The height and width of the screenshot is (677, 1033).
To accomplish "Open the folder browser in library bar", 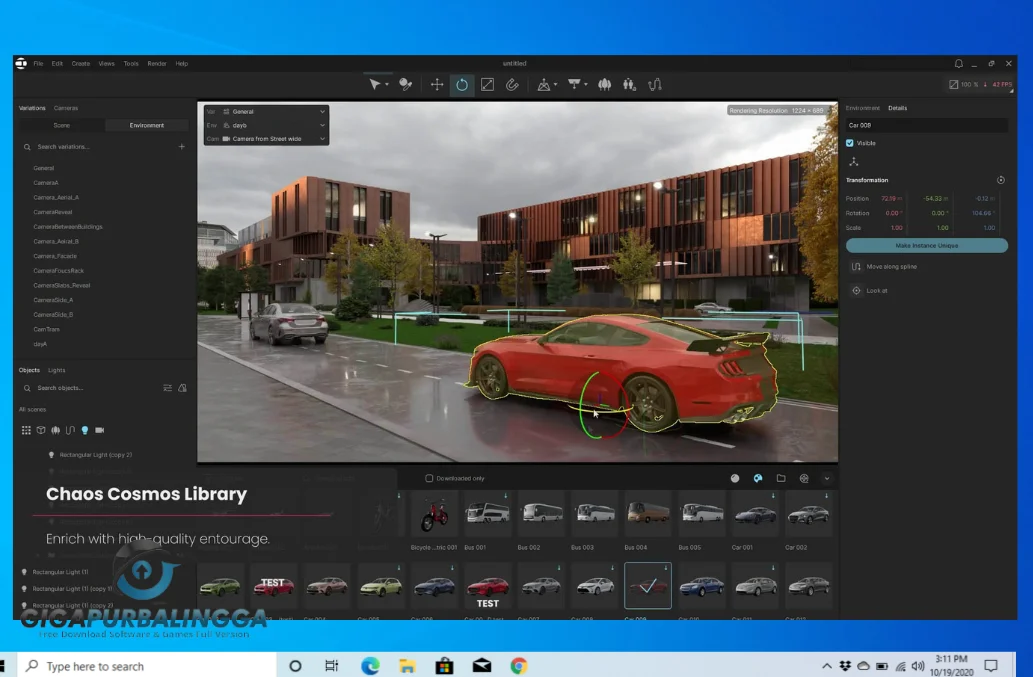I will pos(781,478).
